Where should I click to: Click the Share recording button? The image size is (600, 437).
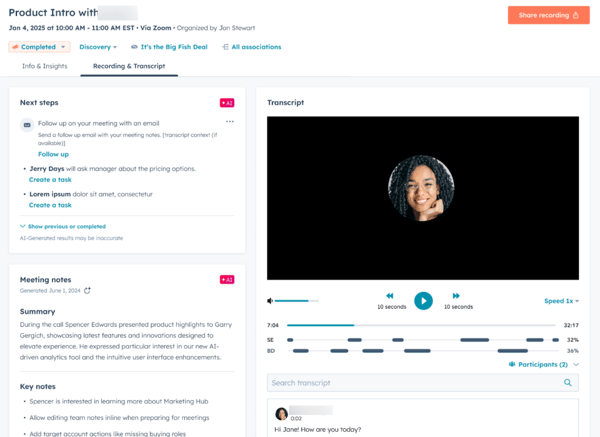click(x=548, y=15)
